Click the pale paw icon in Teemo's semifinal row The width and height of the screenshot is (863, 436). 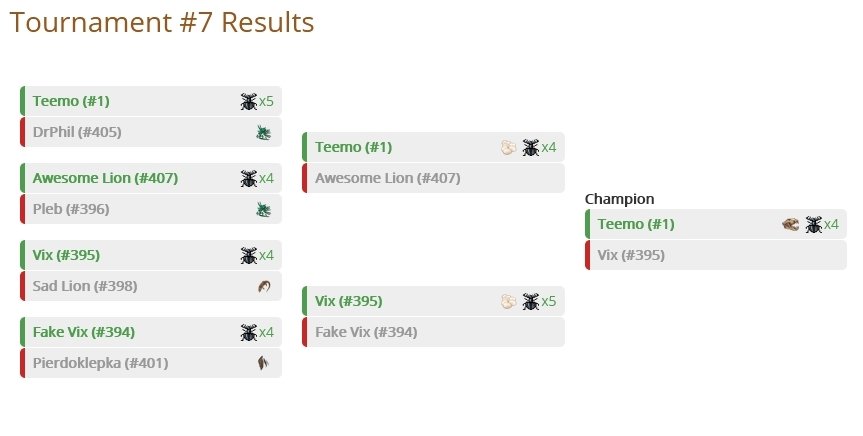(x=509, y=148)
